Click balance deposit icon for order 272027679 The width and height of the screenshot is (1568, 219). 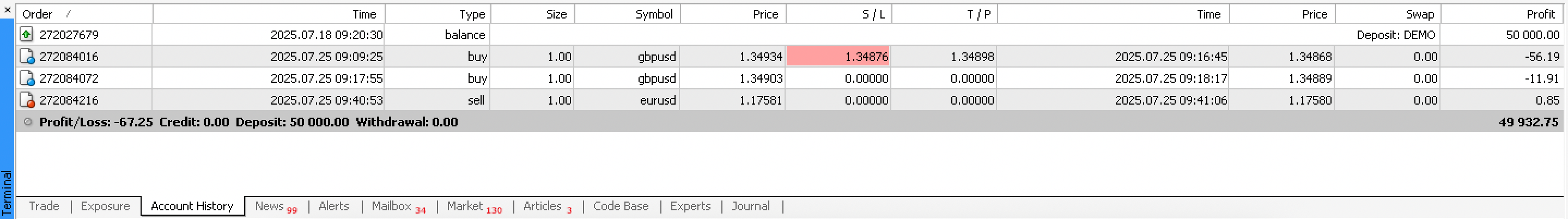click(x=26, y=34)
